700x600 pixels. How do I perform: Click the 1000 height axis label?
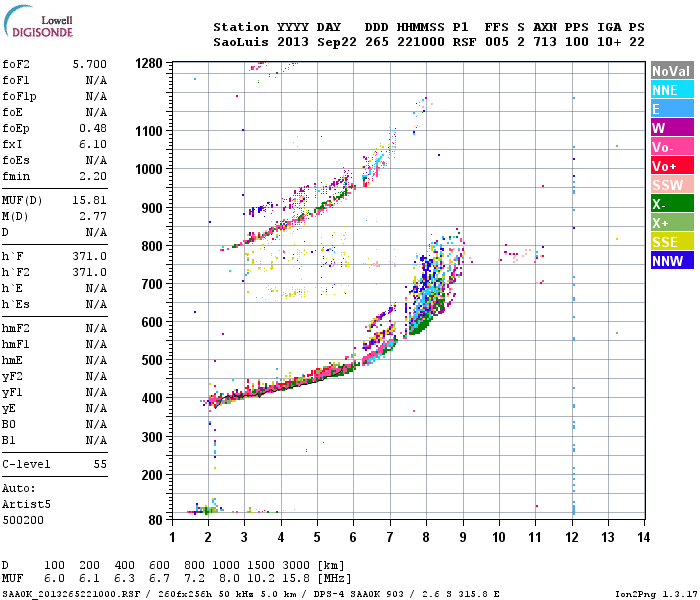pyautogui.click(x=149, y=169)
